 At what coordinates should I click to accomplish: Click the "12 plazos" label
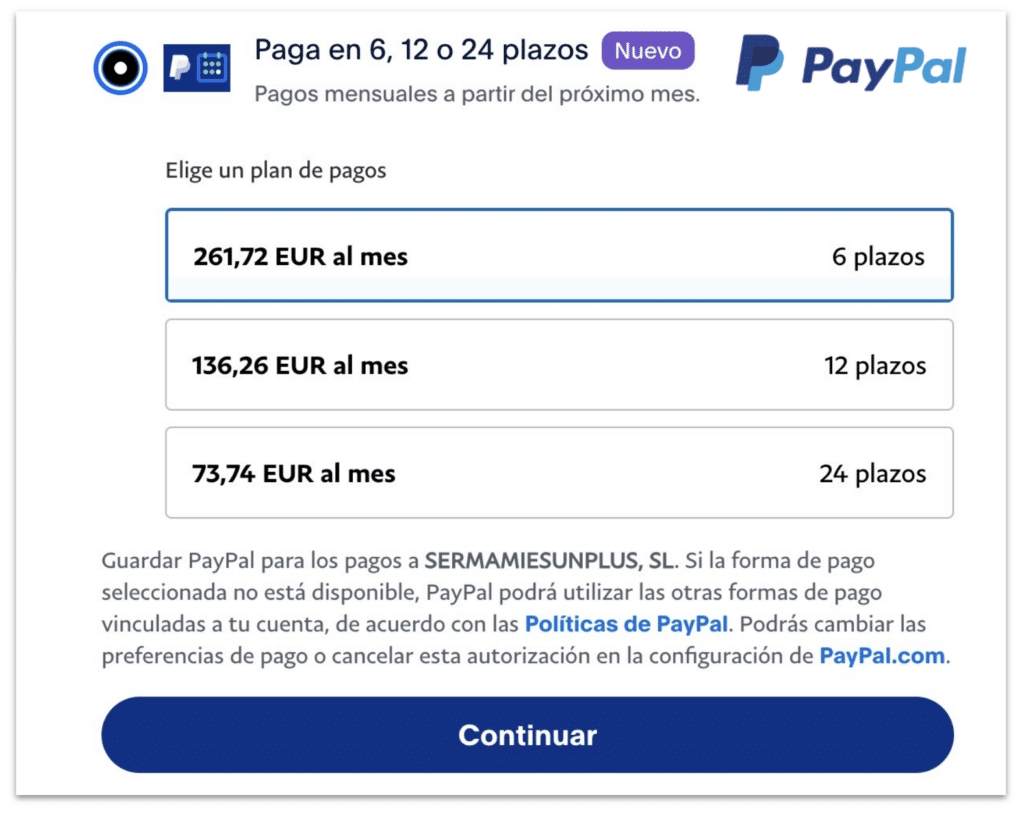[875, 366]
